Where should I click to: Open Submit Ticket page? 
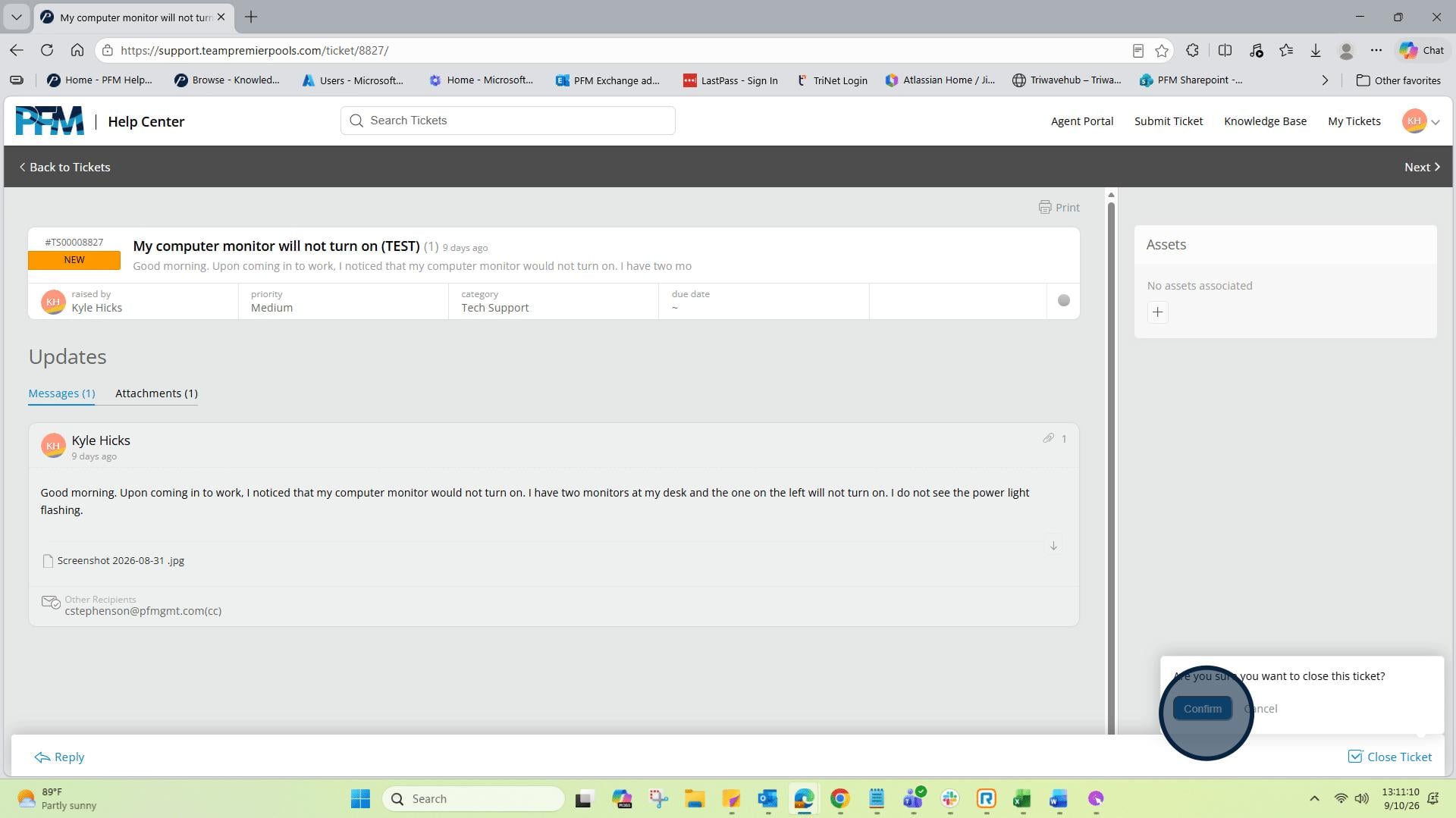pos(1168,121)
